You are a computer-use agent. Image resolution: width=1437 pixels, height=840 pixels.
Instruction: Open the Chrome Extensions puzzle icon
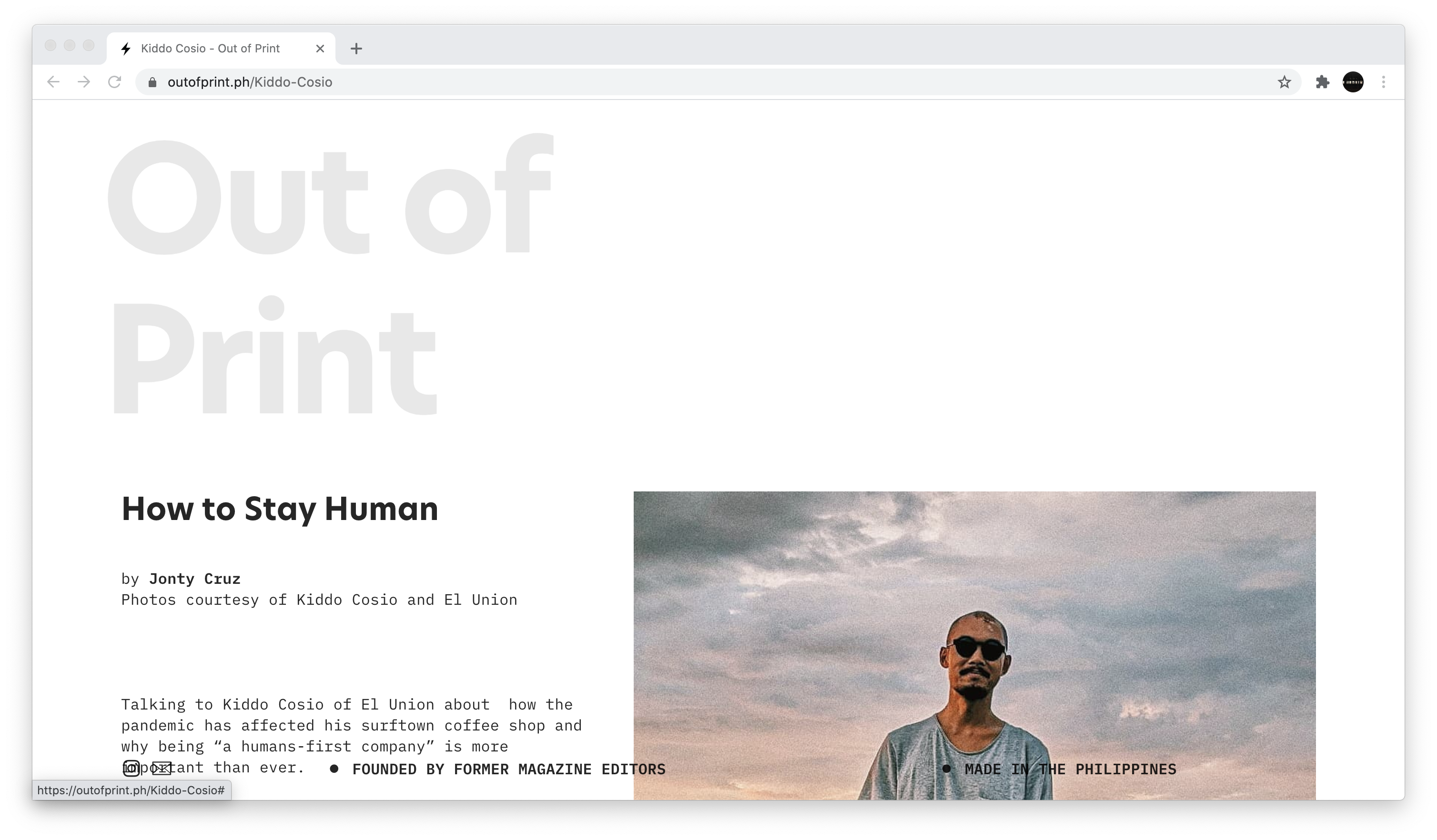coord(1322,82)
